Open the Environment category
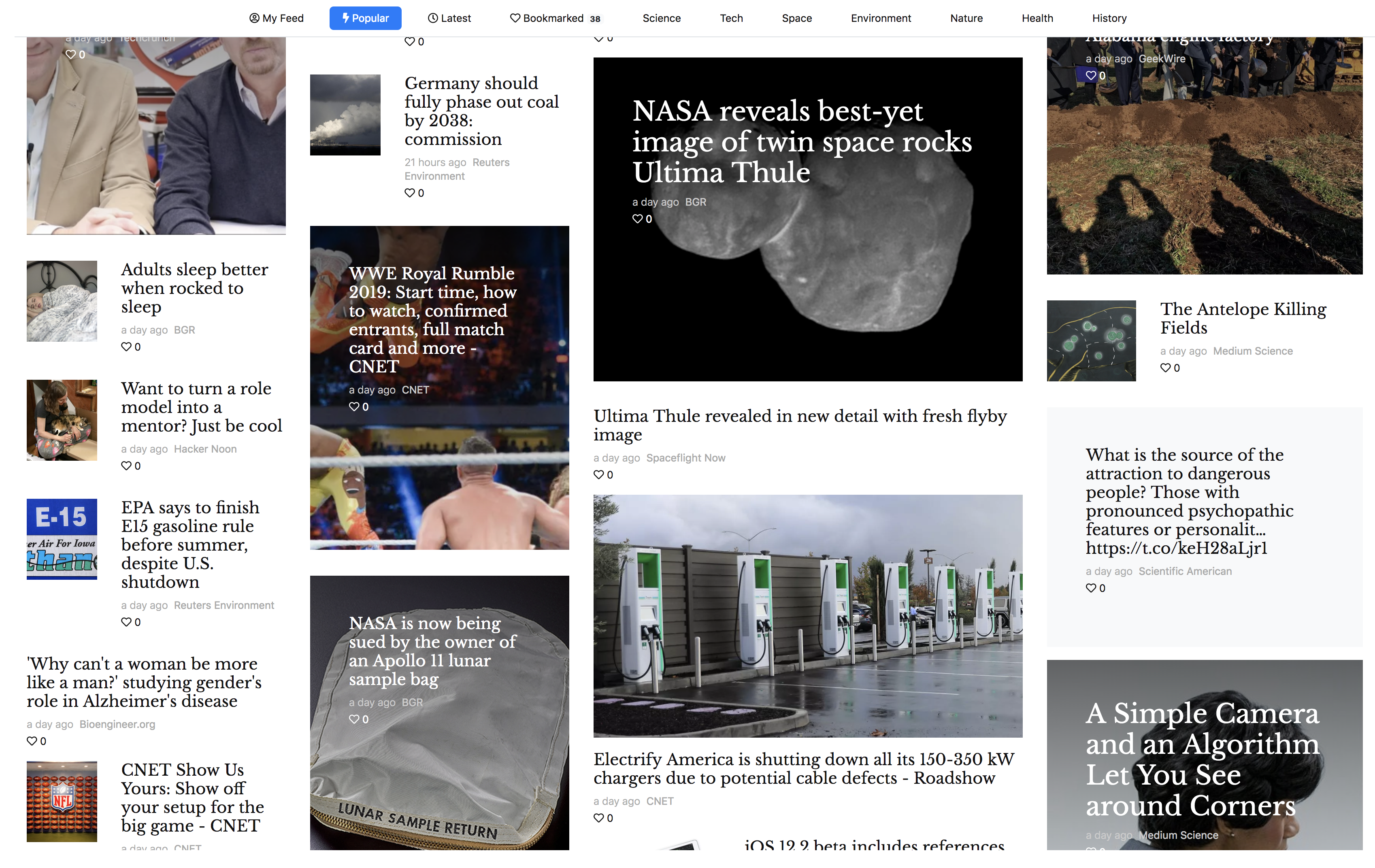 point(881,18)
